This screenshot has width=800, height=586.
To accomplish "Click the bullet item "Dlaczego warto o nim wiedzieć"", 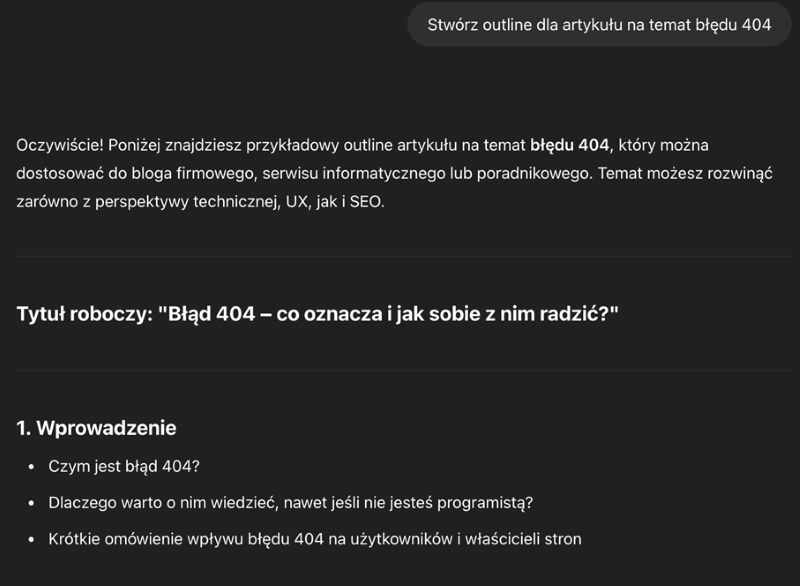I will tap(291, 503).
